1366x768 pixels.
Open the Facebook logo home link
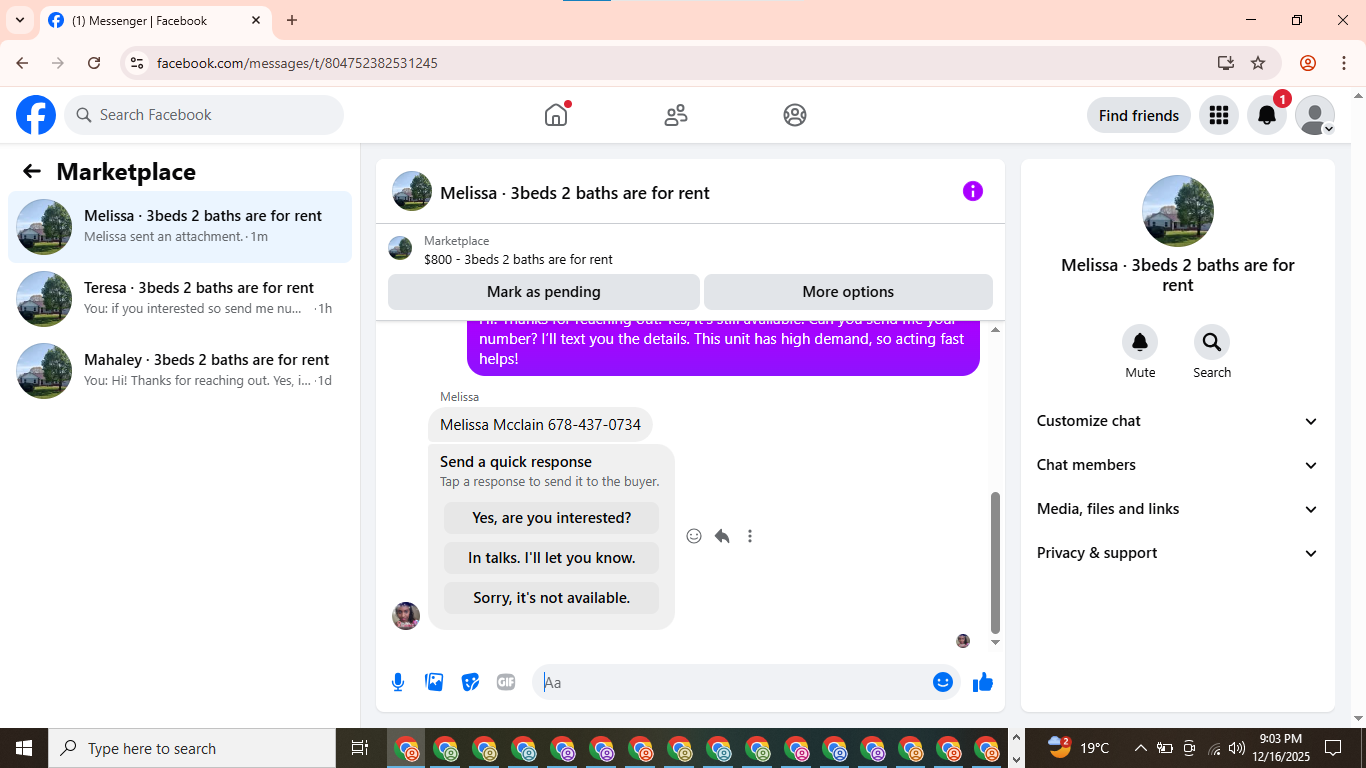(x=36, y=115)
